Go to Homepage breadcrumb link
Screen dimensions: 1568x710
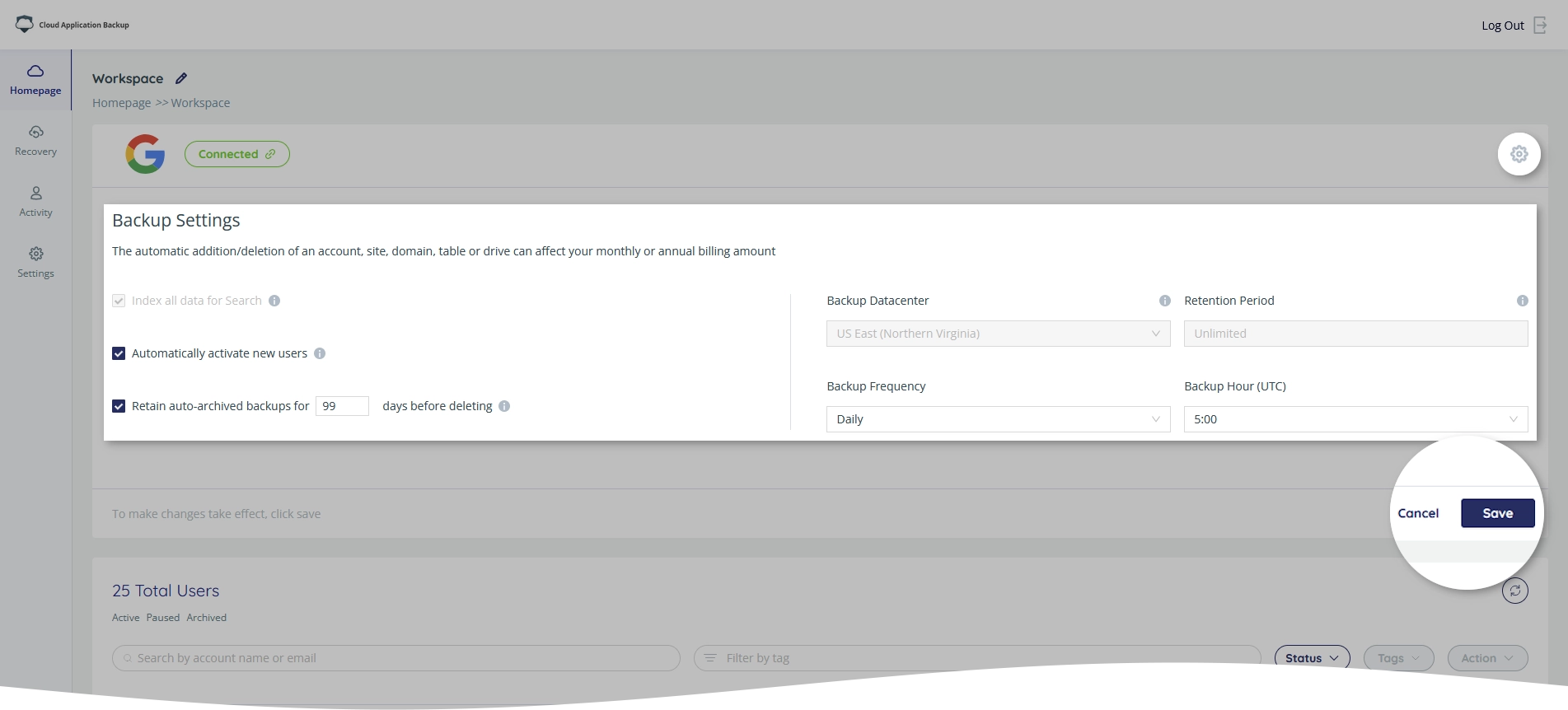click(121, 103)
